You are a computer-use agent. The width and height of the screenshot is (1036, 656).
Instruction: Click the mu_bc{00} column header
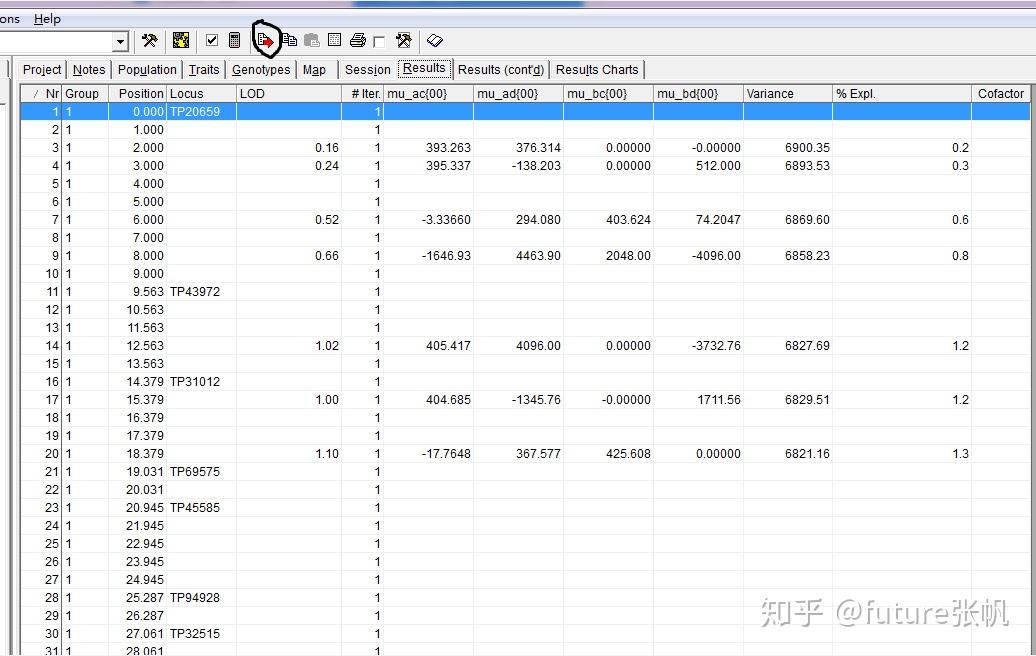tap(608, 94)
